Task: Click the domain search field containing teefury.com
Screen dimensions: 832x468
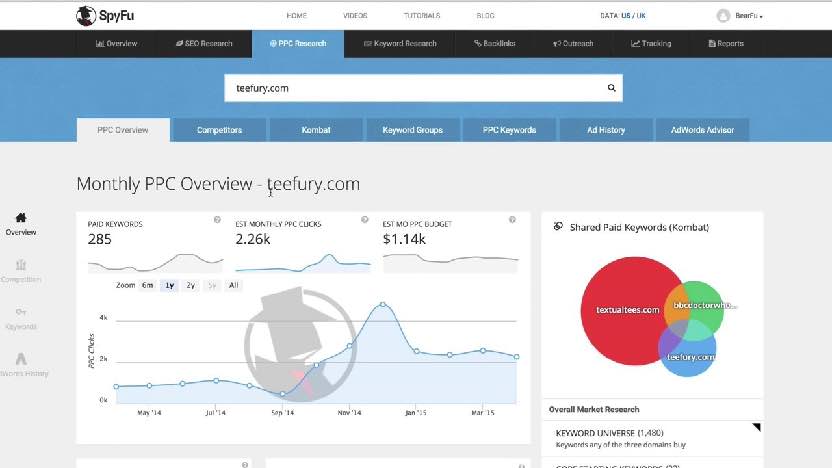Action: tap(423, 88)
